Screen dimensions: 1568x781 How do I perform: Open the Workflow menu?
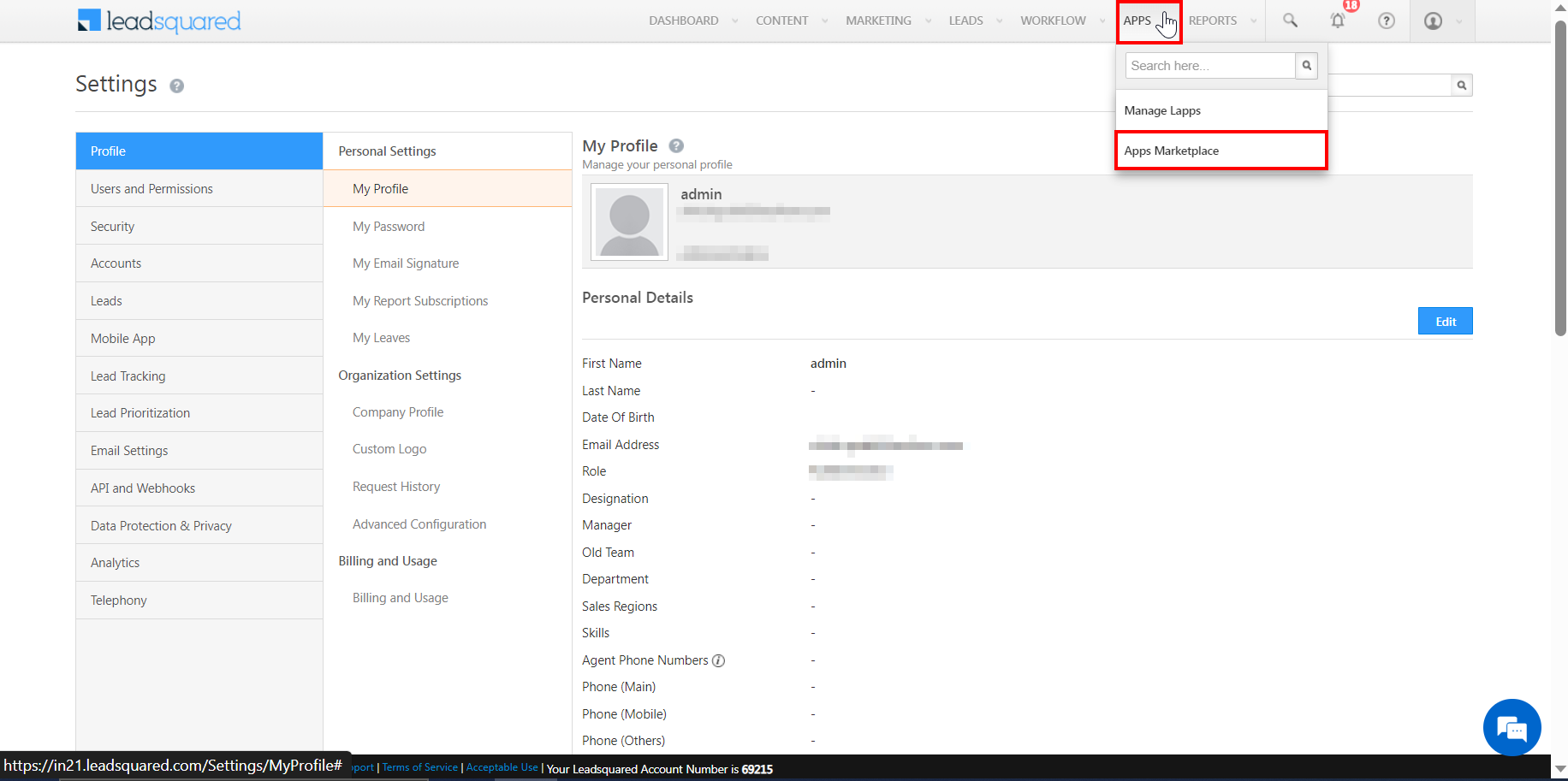pyautogui.click(x=1053, y=21)
